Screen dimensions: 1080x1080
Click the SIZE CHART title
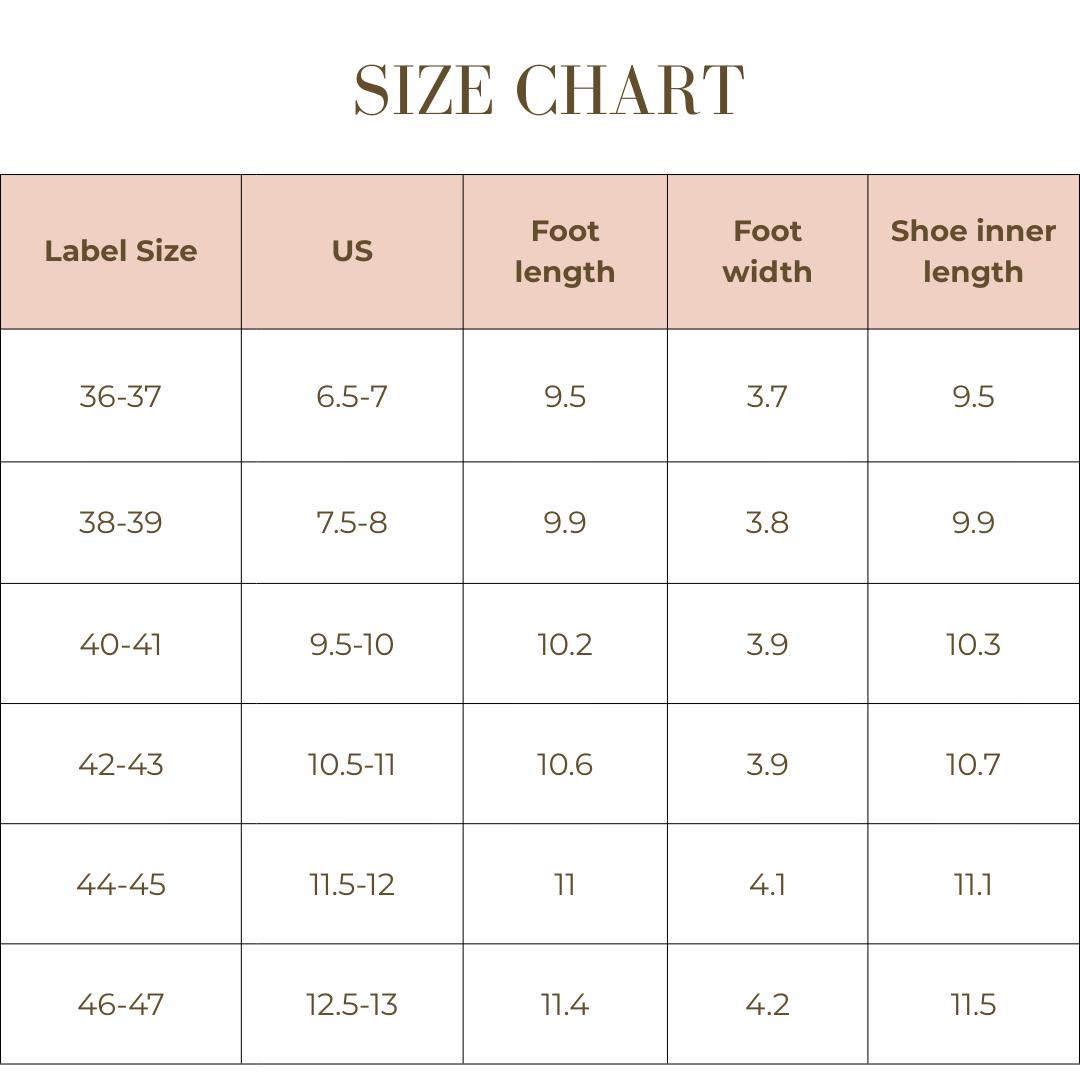549,91
